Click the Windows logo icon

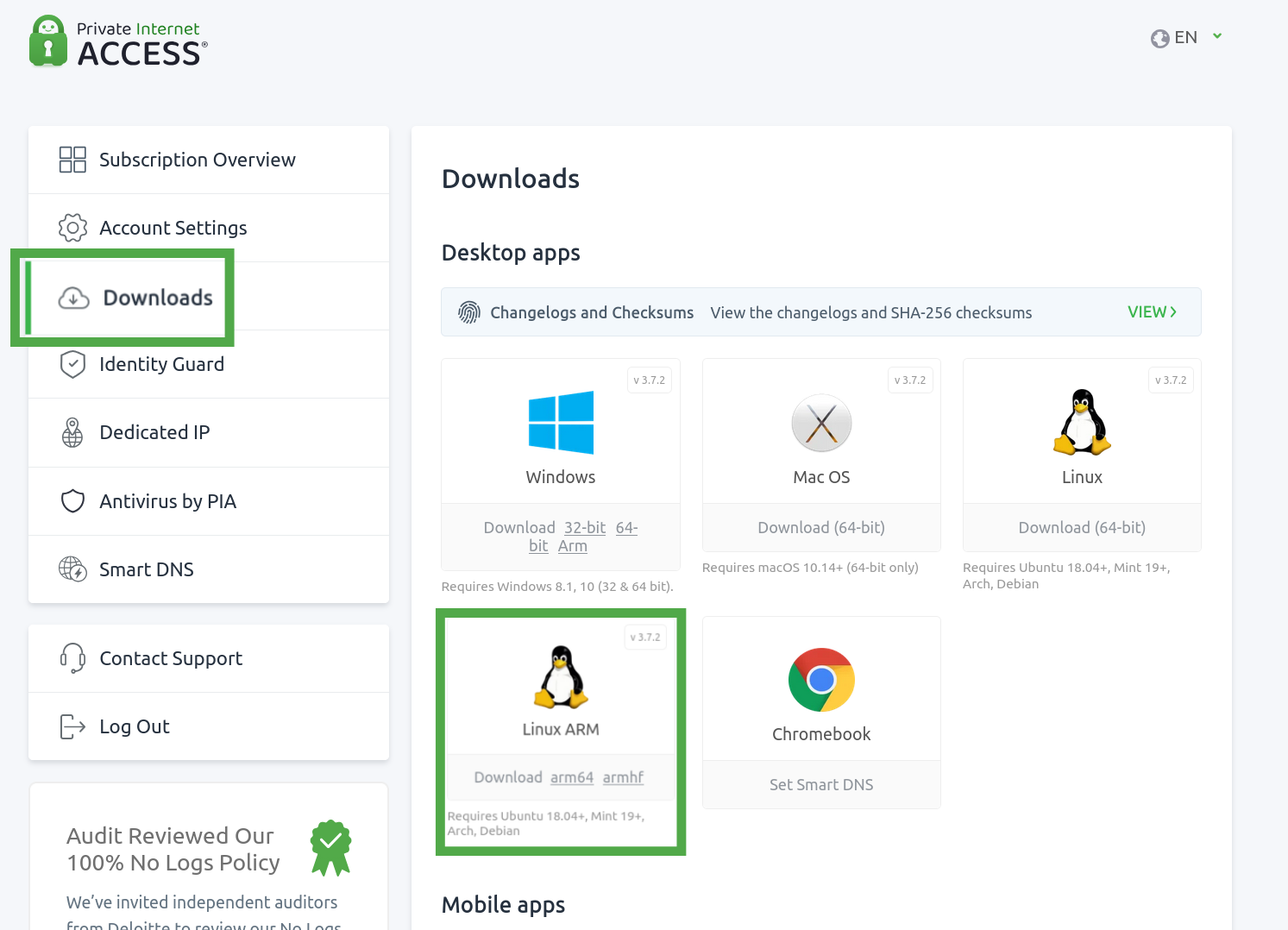(x=561, y=423)
